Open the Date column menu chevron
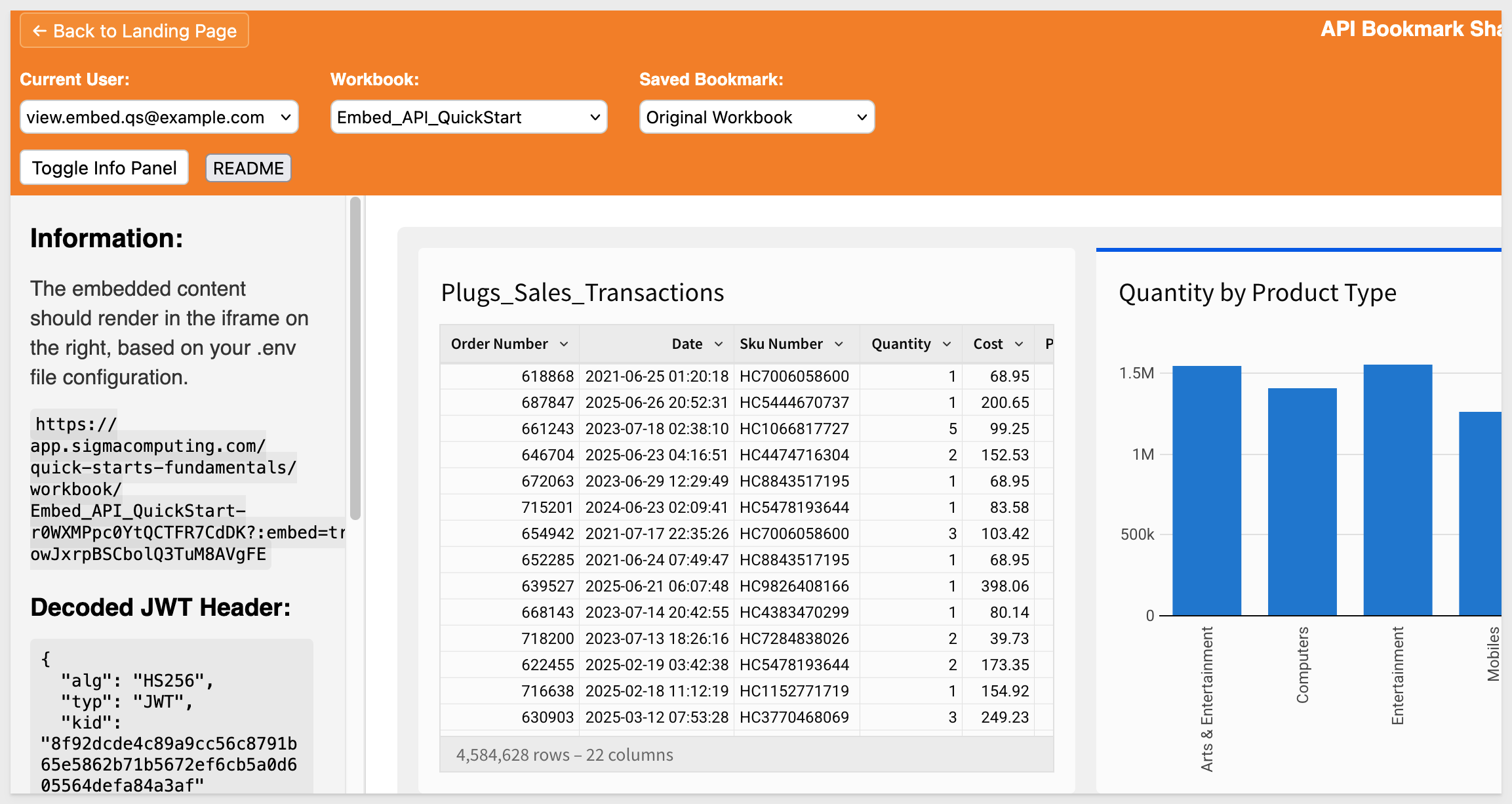Viewport: 1512px width, 804px height. click(719, 344)
